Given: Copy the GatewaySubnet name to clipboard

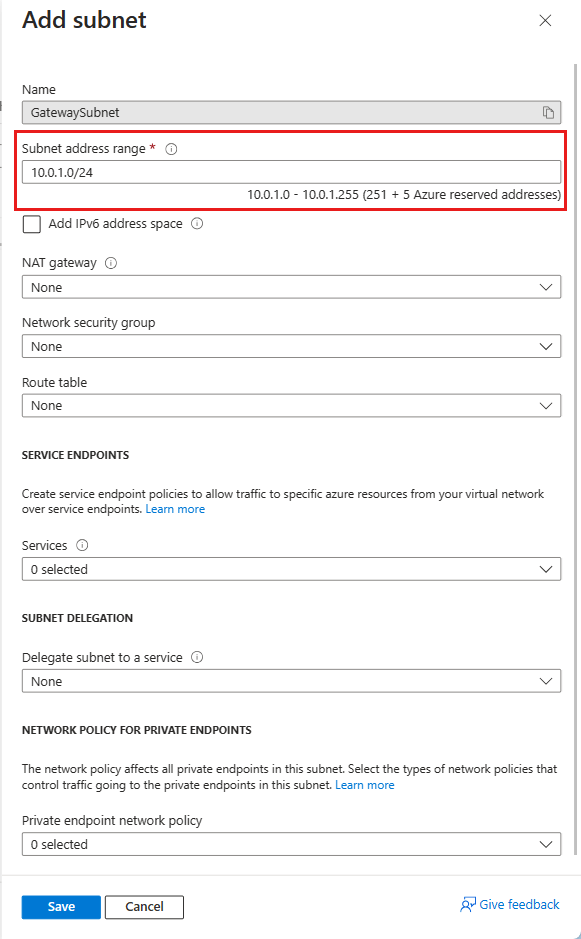Looking at the screenshot, I should pos(548,113).
